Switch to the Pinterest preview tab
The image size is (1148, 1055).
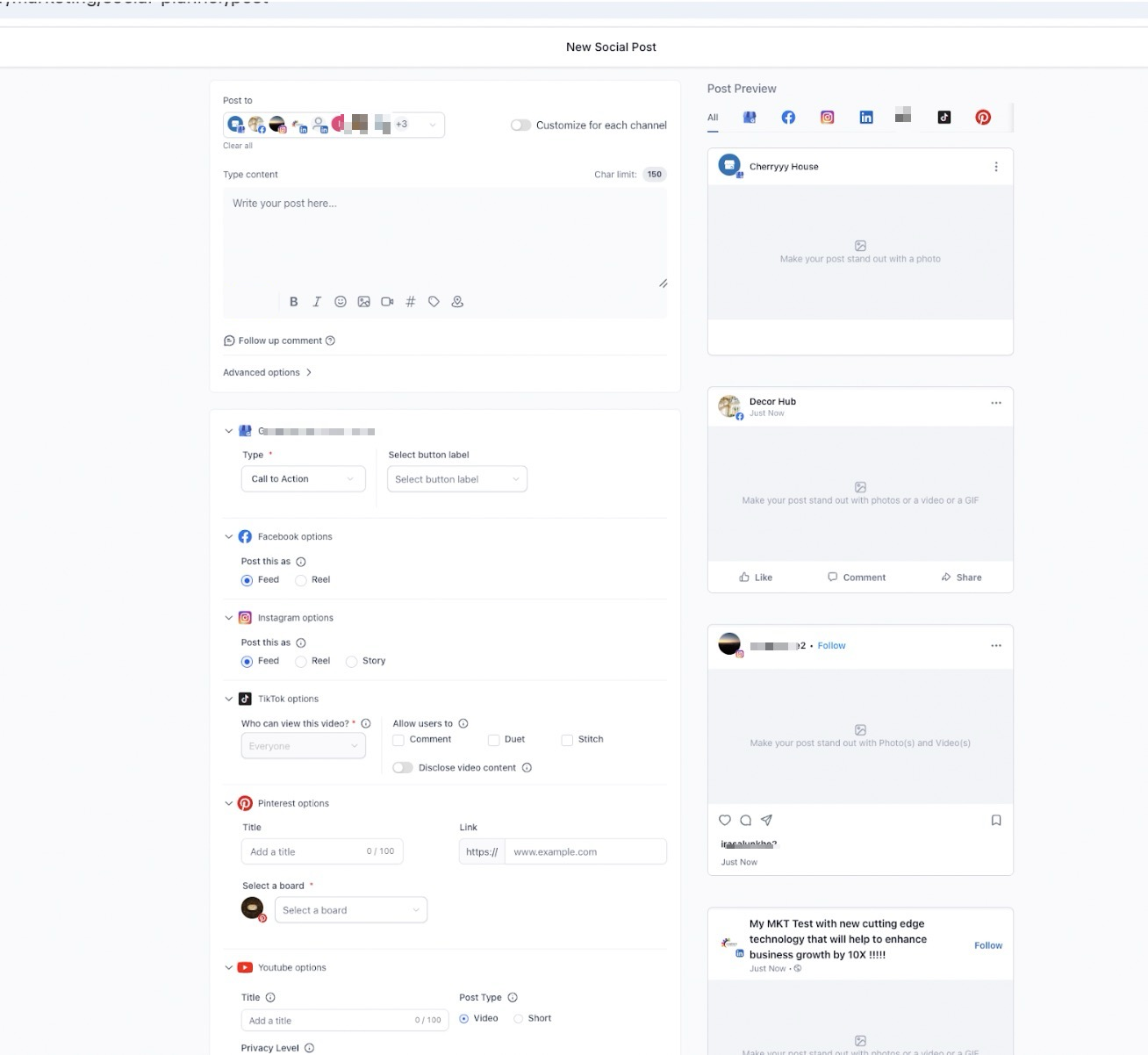click(983, 118)
